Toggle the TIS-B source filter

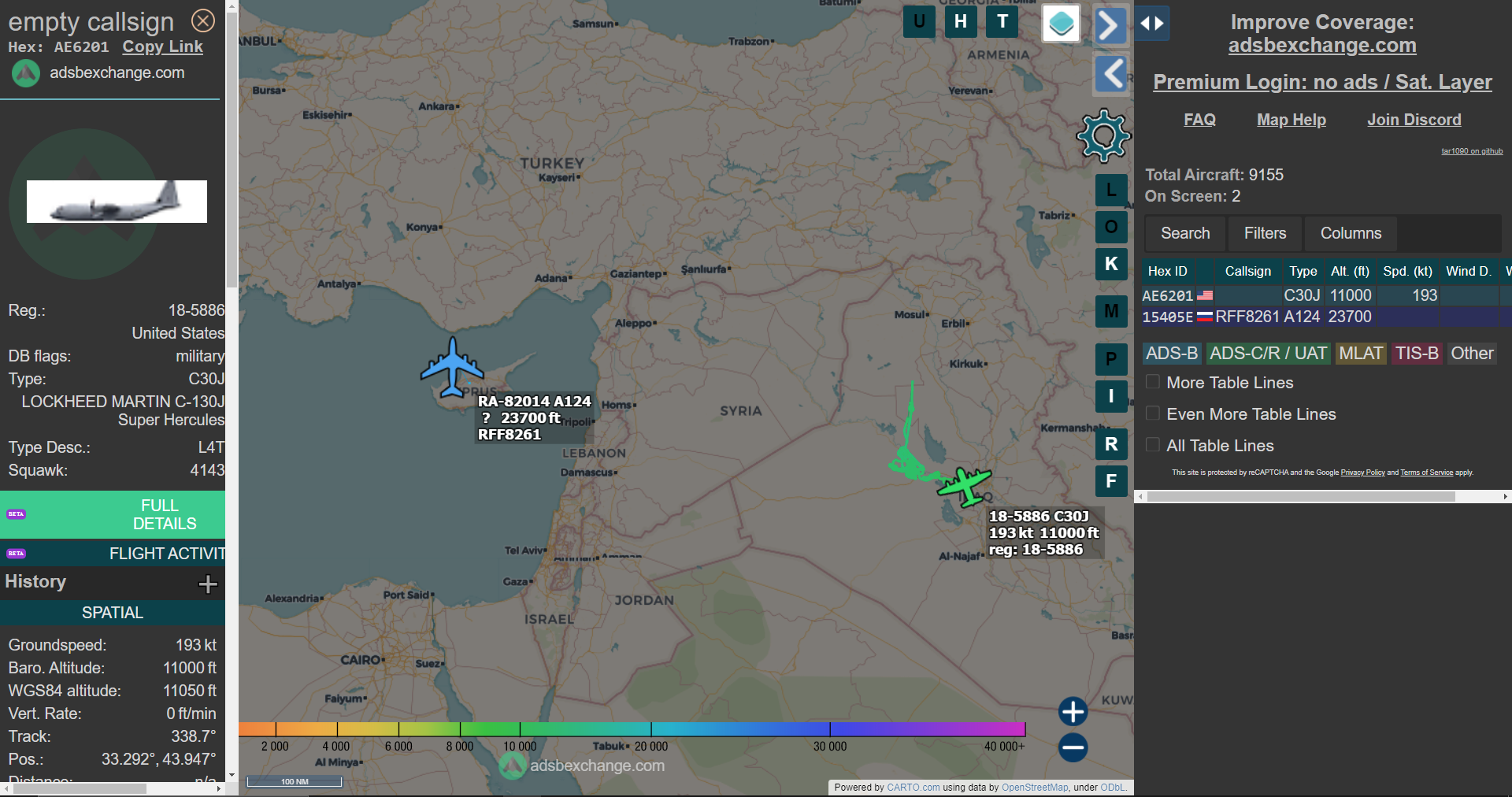tap(1417, 354)
